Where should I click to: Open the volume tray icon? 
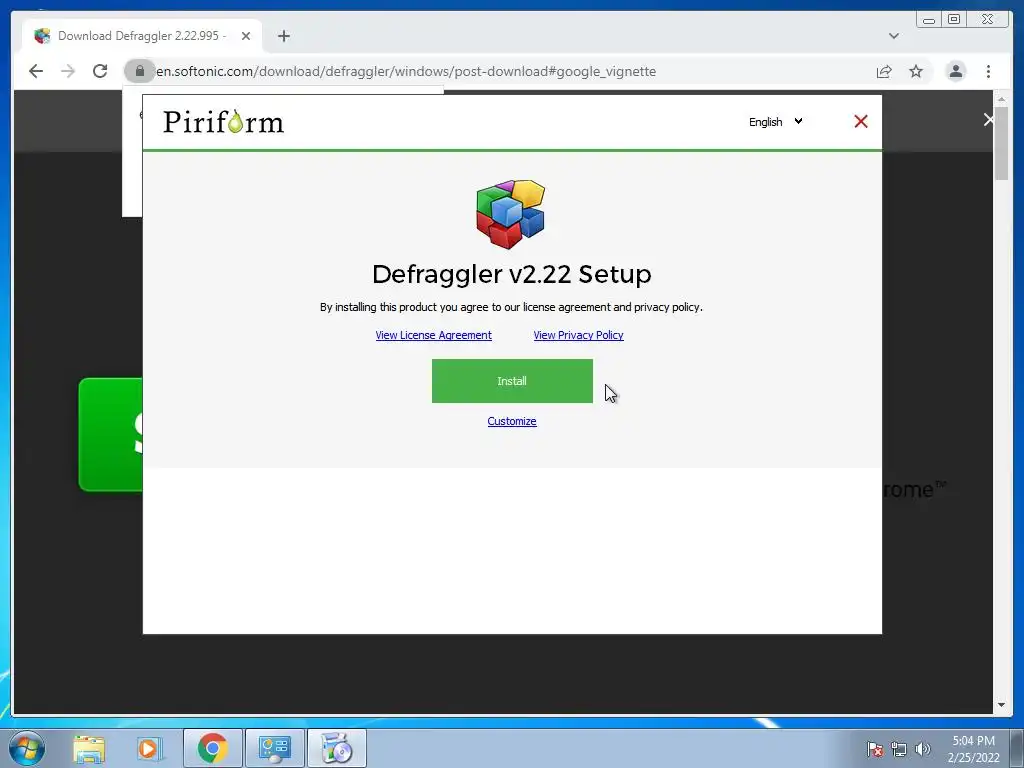tap(922, 749)
